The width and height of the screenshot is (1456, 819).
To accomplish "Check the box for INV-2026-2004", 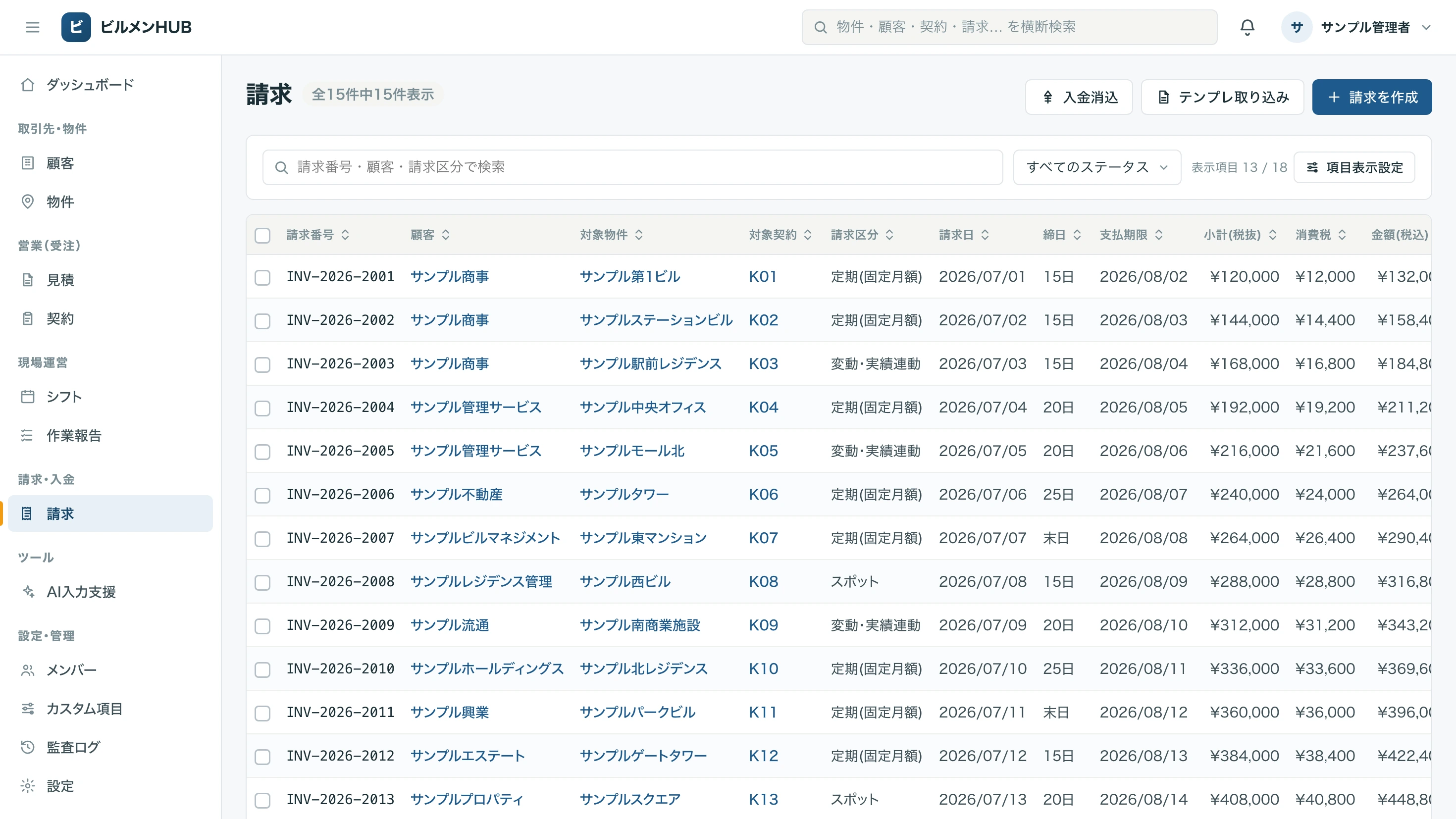I will [262, 408].
